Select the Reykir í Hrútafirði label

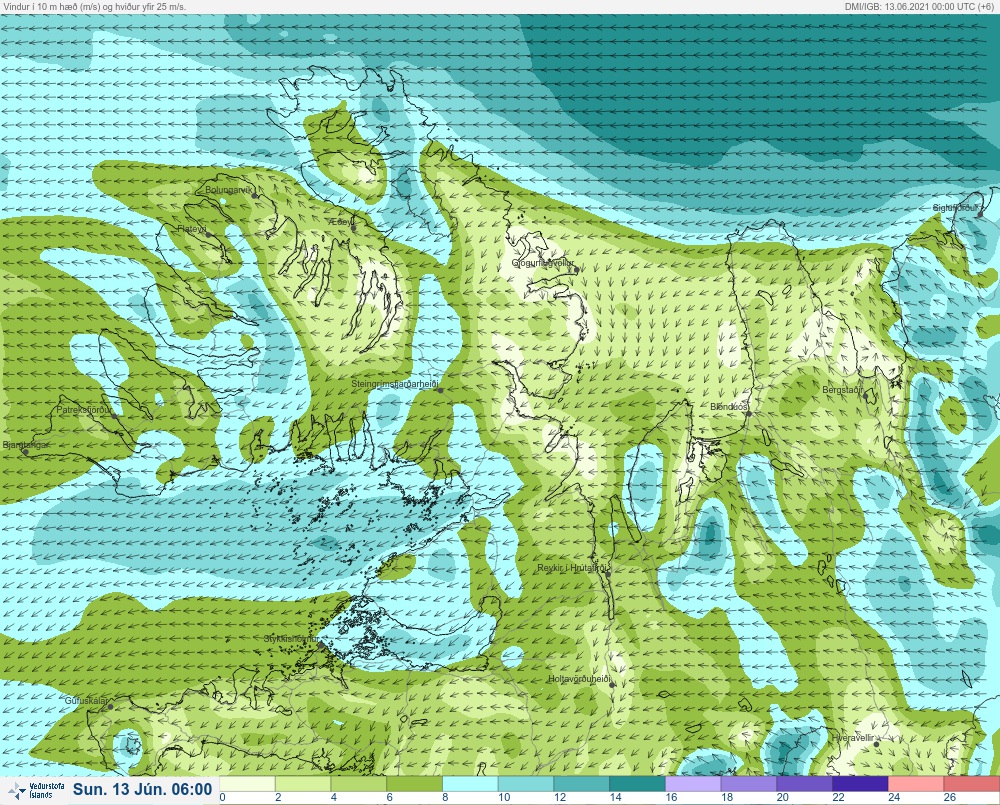[573, 568]
